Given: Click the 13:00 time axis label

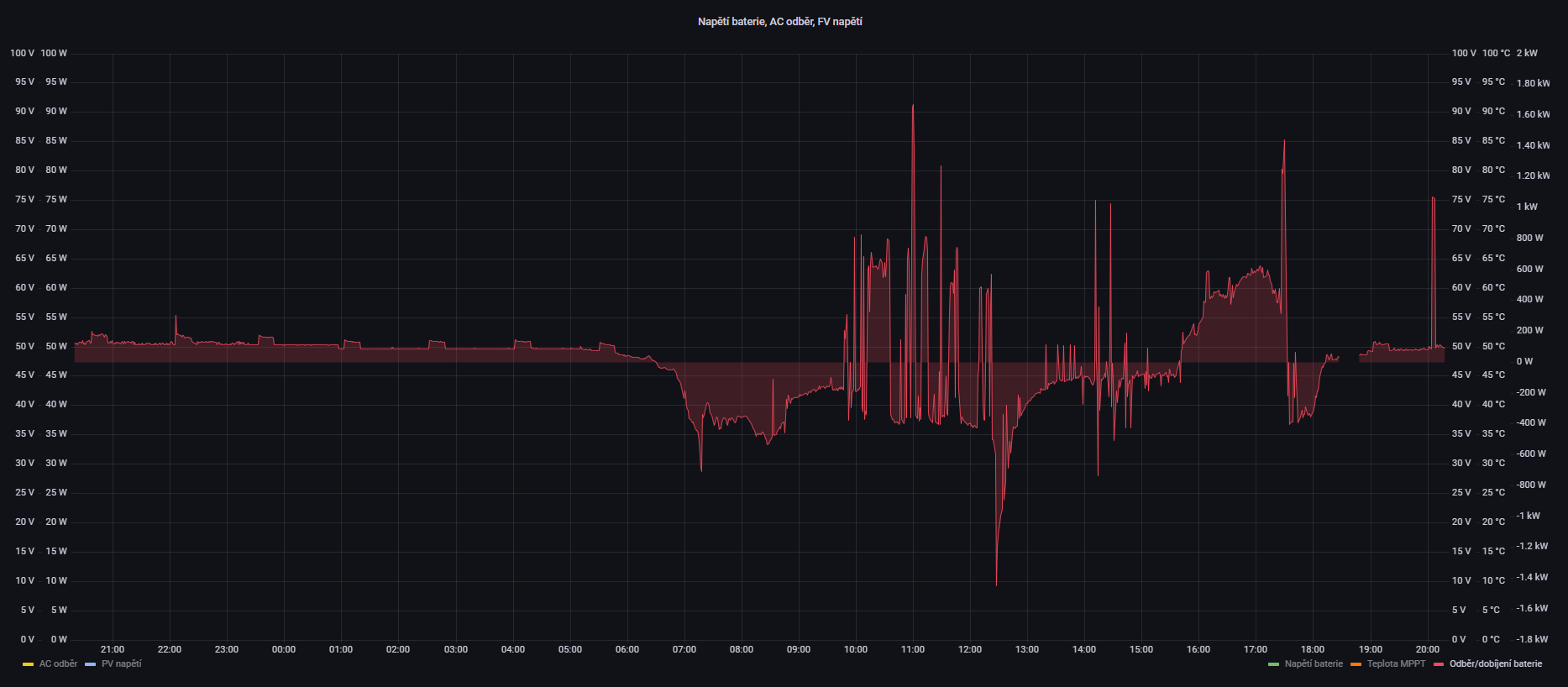Looking at the screenshot, I should [x=1027, y=649].
